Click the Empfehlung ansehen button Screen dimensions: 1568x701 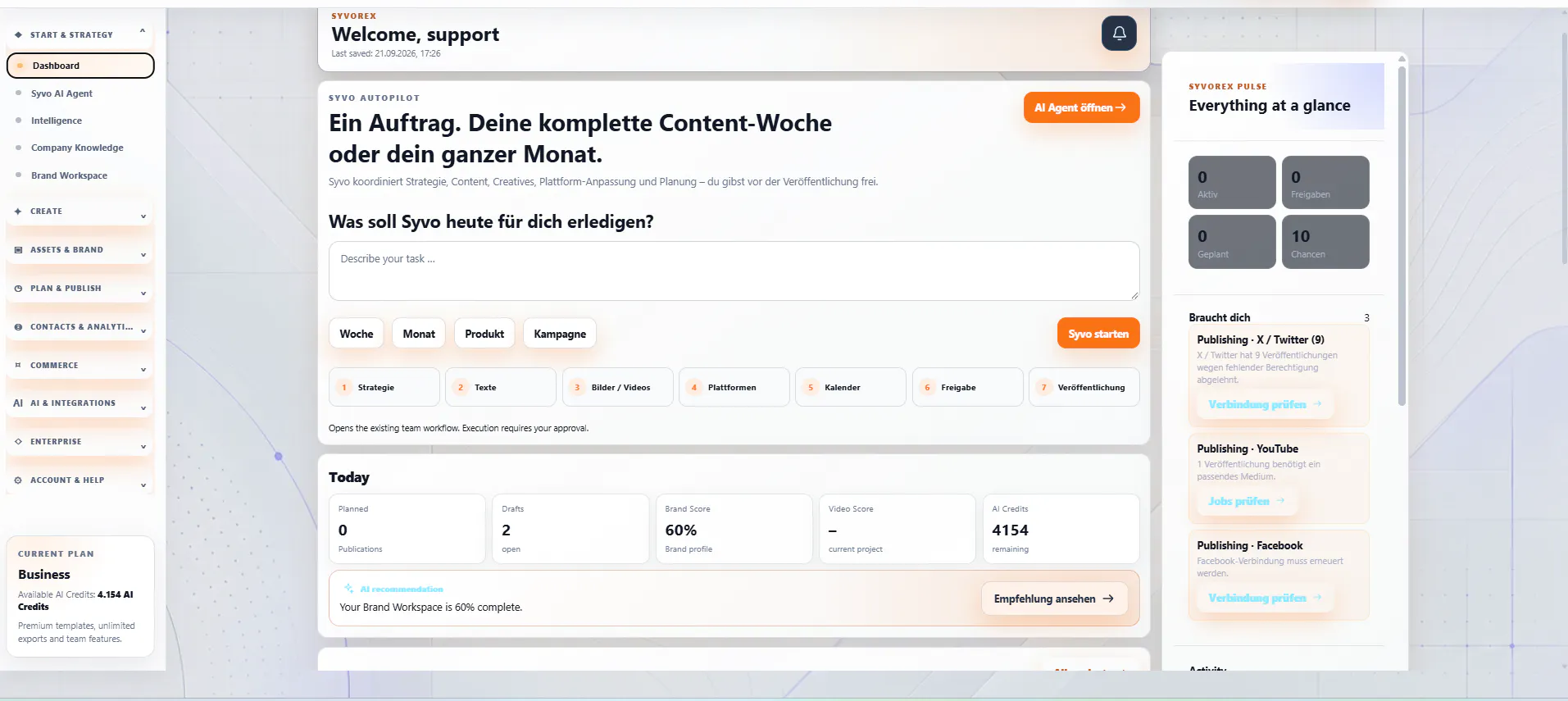point(1054,599)
